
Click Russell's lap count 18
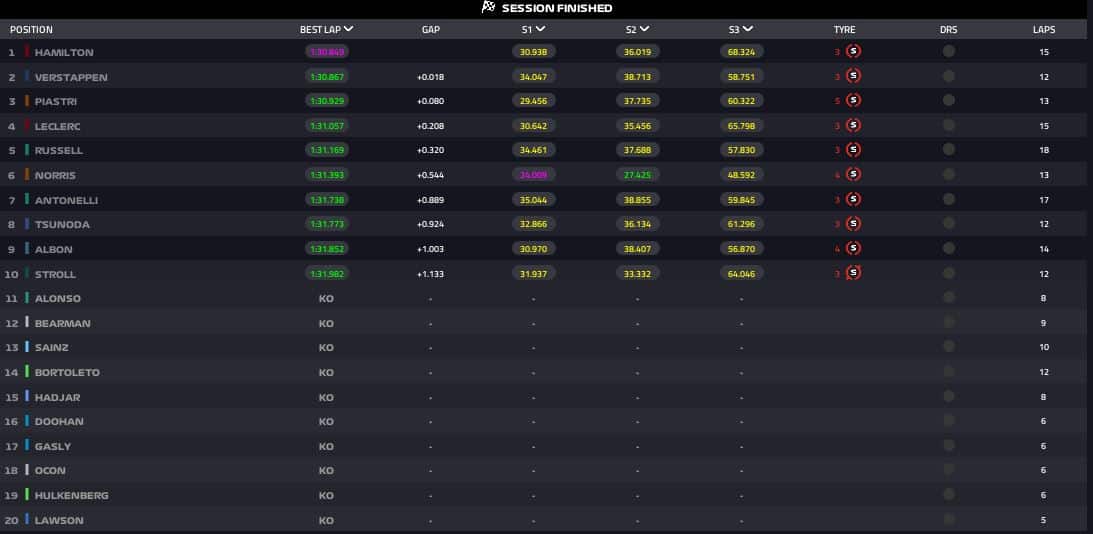1044,151
